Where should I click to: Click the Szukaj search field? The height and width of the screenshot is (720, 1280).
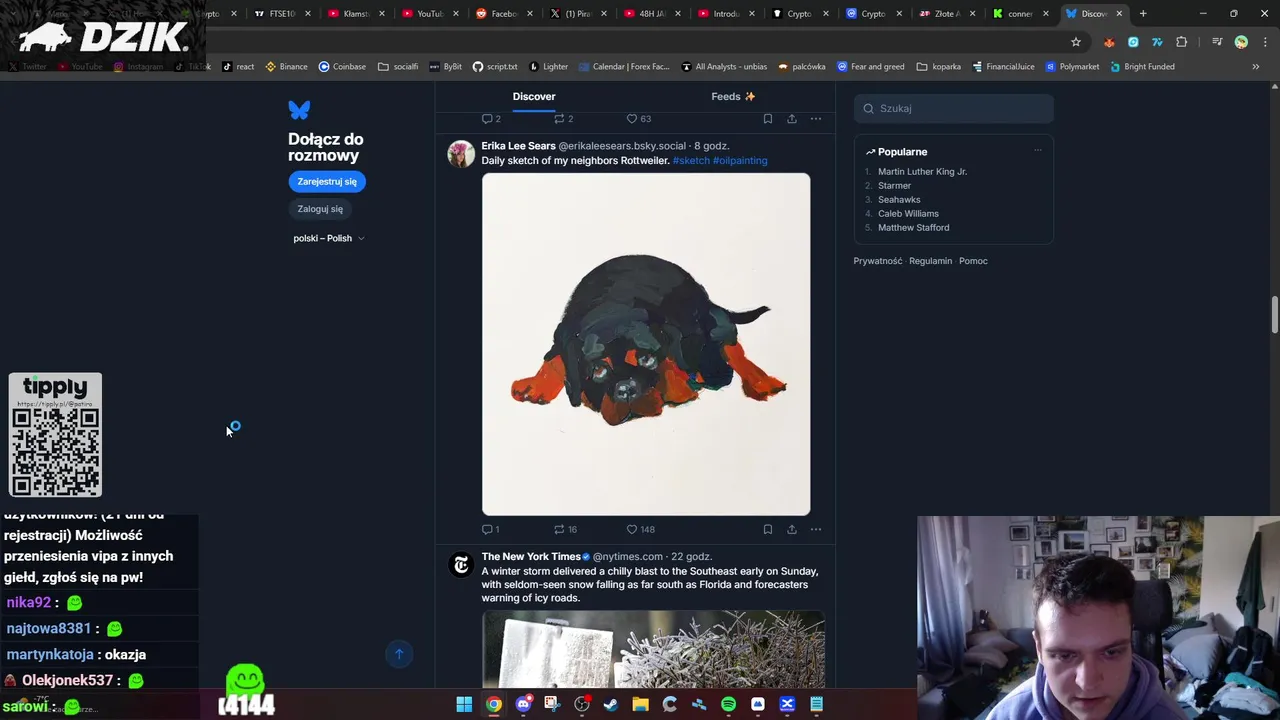point(953,108)
